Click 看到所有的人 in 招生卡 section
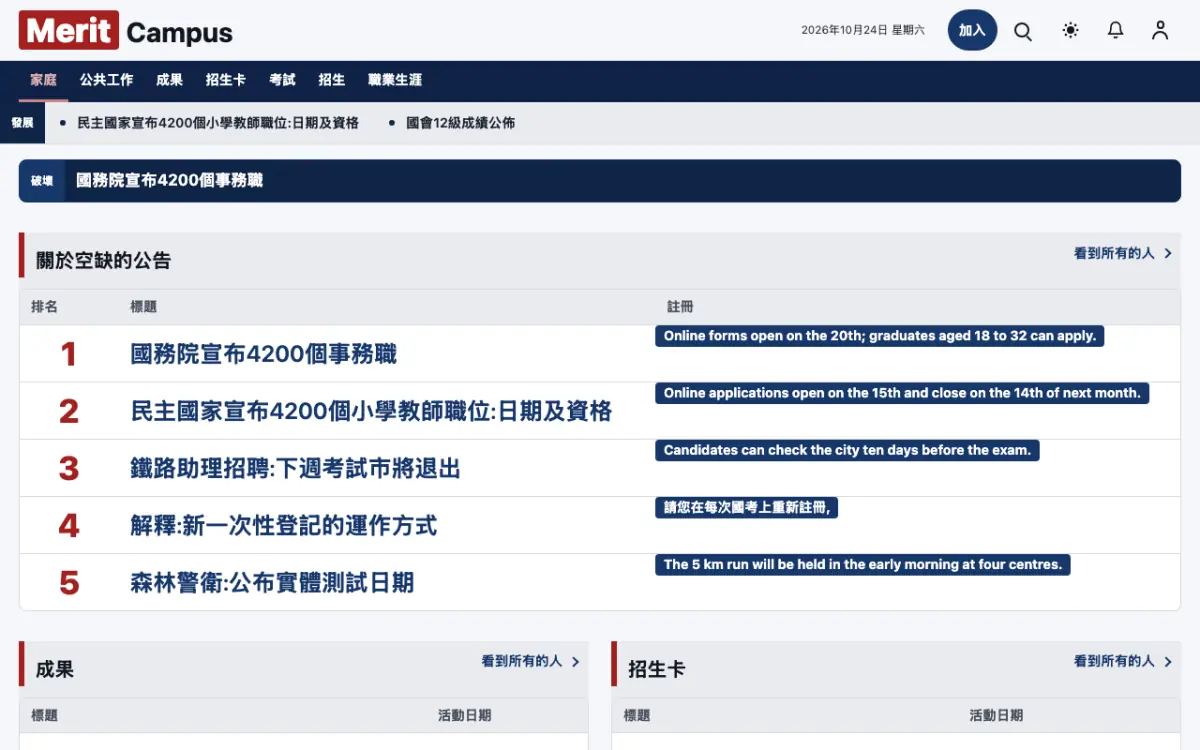Image resolution: width=1200 pixels, height=750 pixels. (x=1114, y=662)
